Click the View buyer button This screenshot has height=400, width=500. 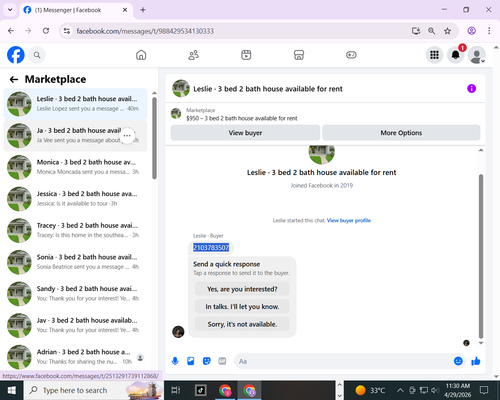[245, 133]
